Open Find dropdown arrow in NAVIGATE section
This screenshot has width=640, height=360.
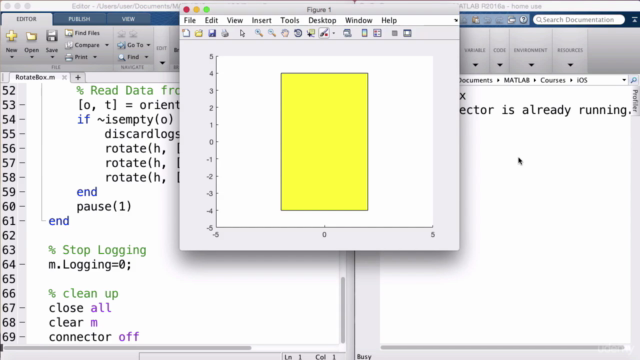pos(146,57)
